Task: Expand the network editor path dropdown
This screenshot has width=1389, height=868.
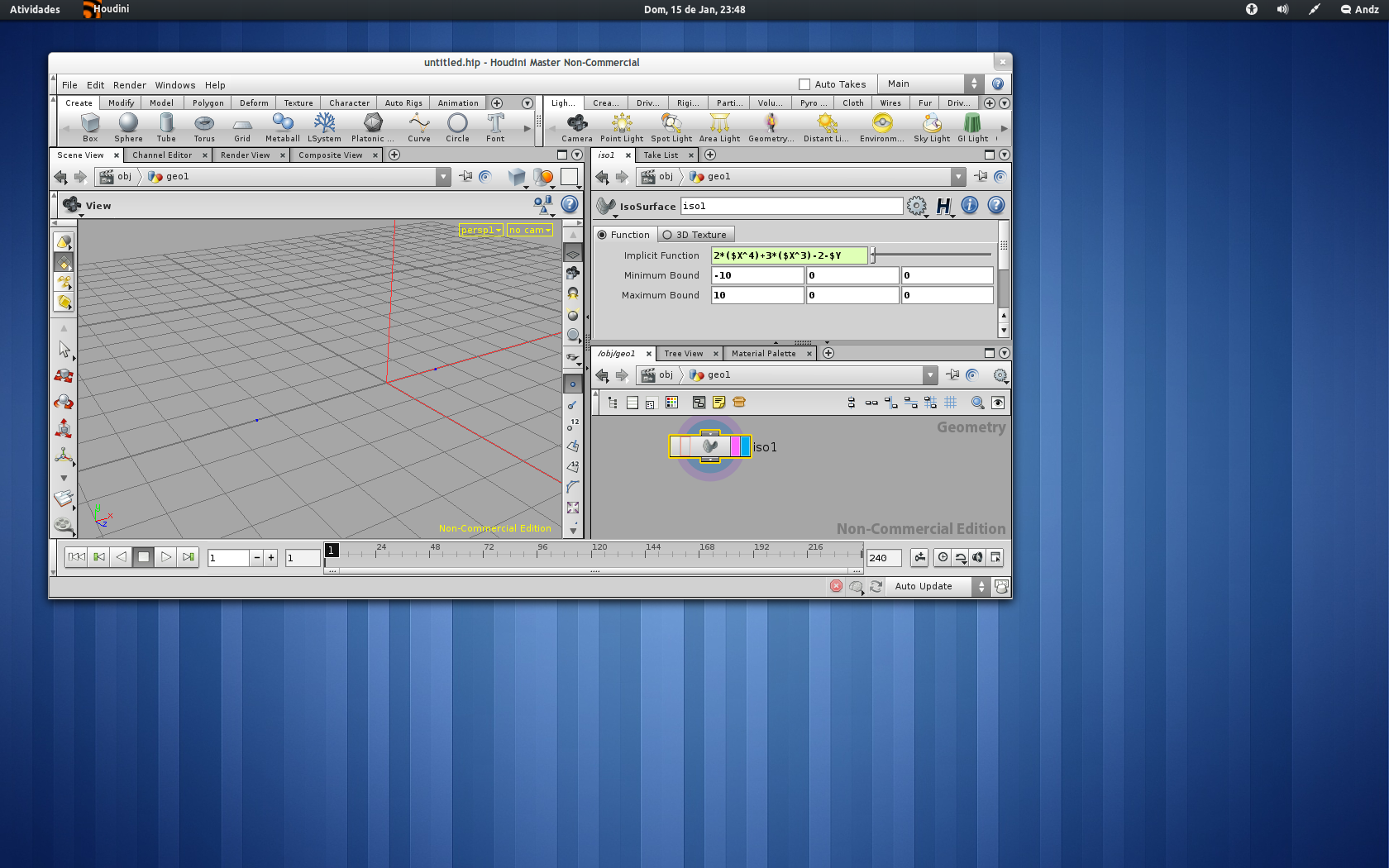Action: (x=930, y=374)
